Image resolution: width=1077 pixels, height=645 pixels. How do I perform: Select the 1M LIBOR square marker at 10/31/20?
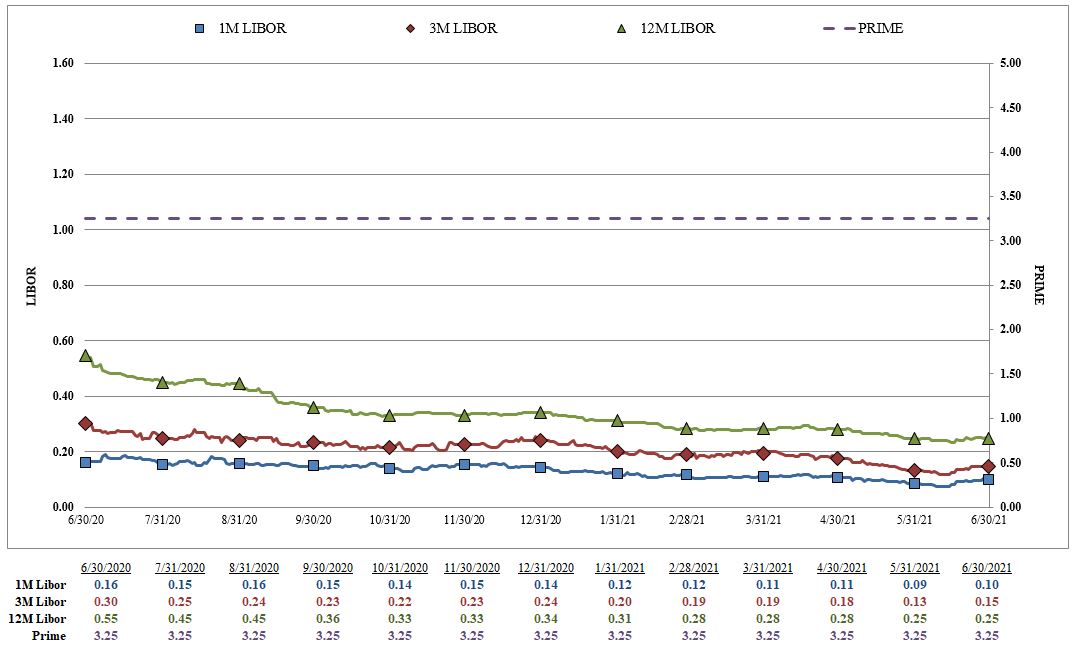[389, 468]
